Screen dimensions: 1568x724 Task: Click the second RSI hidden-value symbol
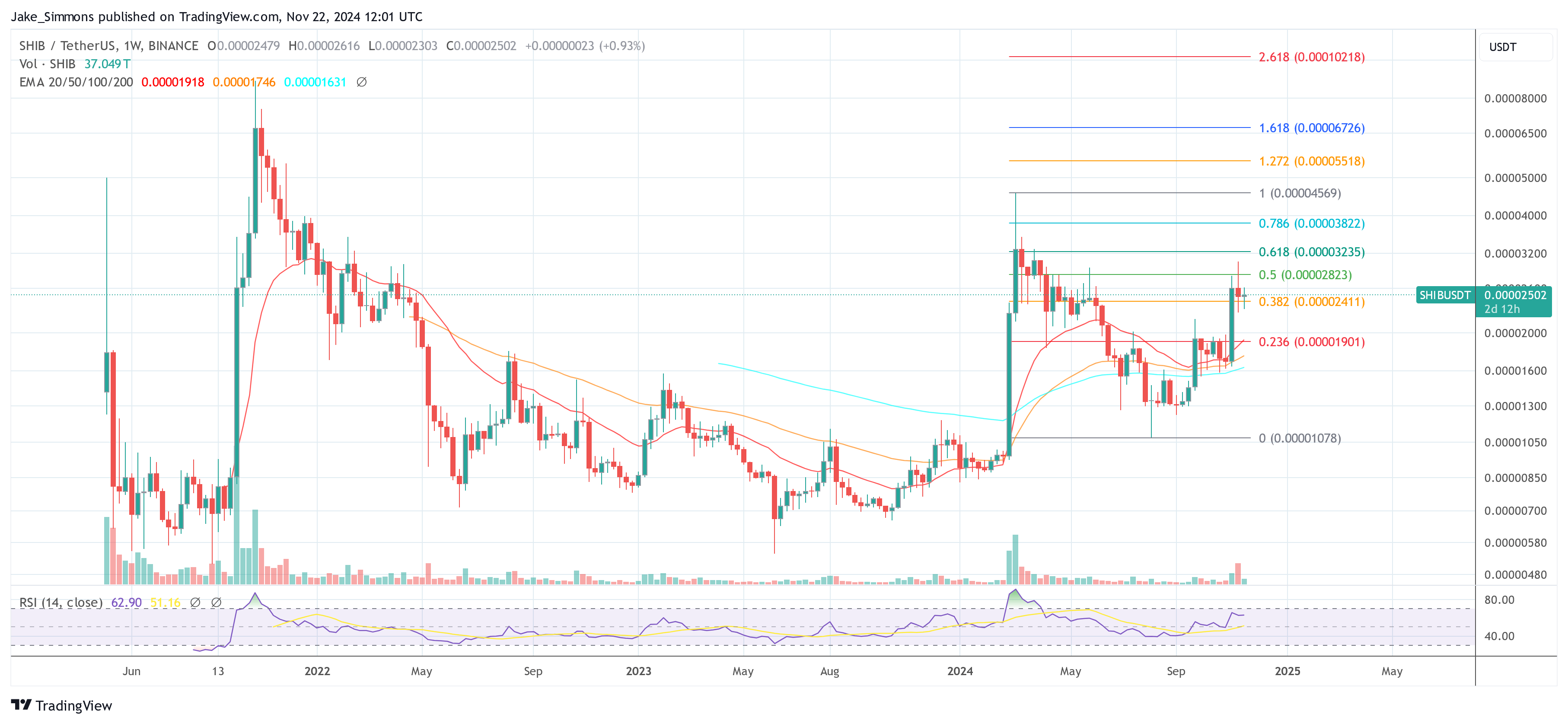click(x=216, y=602)
